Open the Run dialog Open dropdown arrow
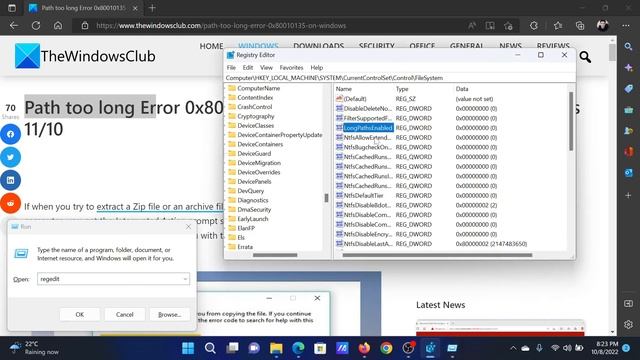 pyautogui.click(x=185, y=279)
